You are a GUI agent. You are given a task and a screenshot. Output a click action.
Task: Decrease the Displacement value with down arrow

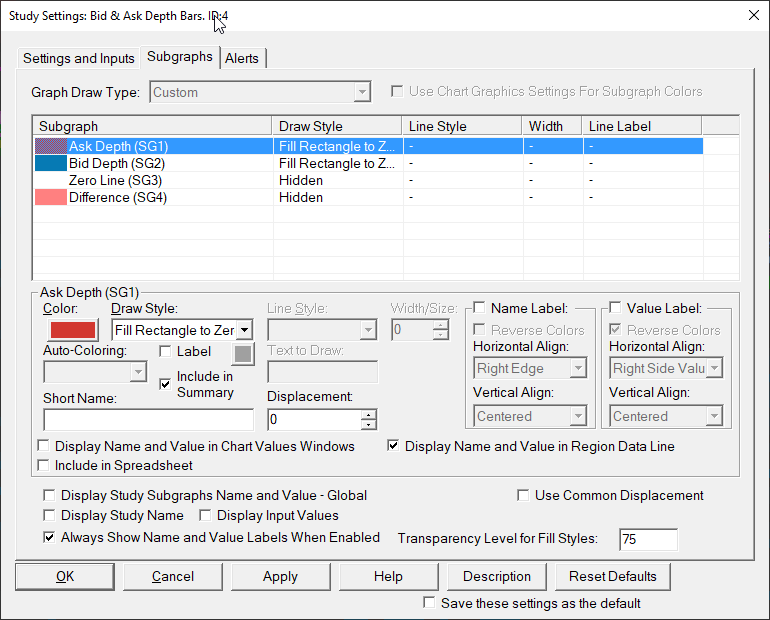click(368, 425)
